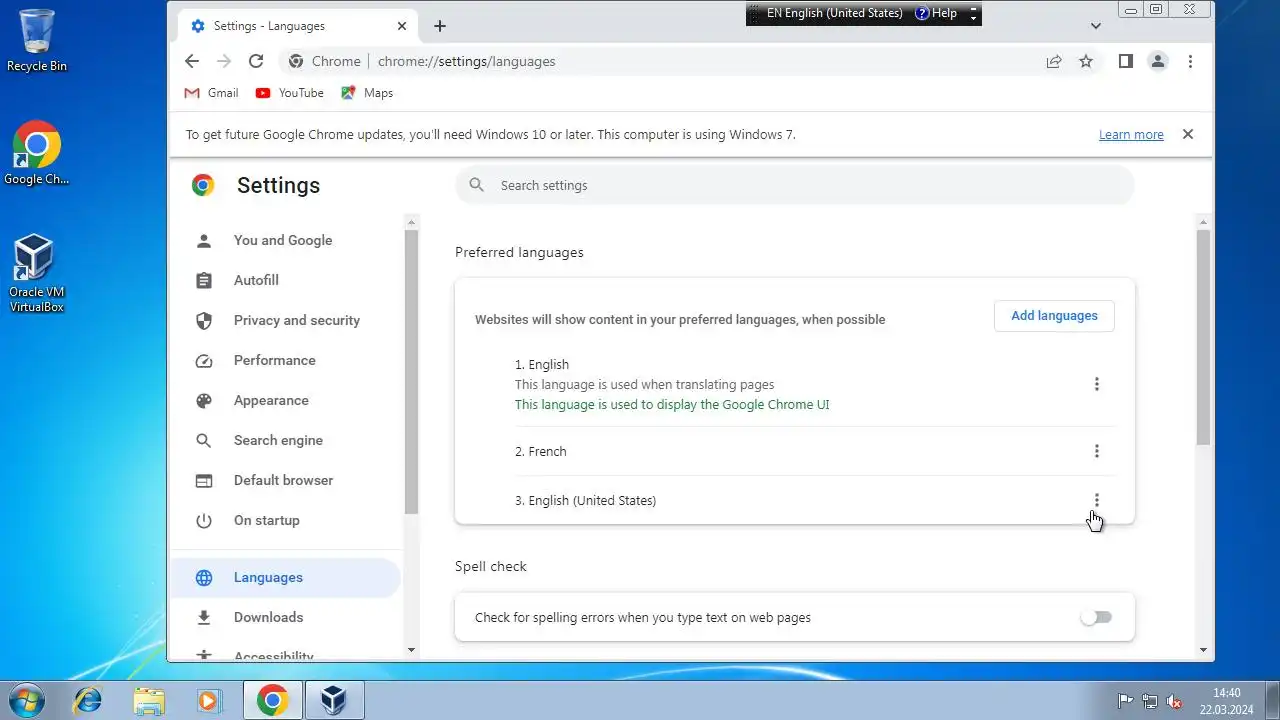The width and height of the screenshot is (1280, 720).
Task: Open the Windows Start menu
Action: click(27, 700)
